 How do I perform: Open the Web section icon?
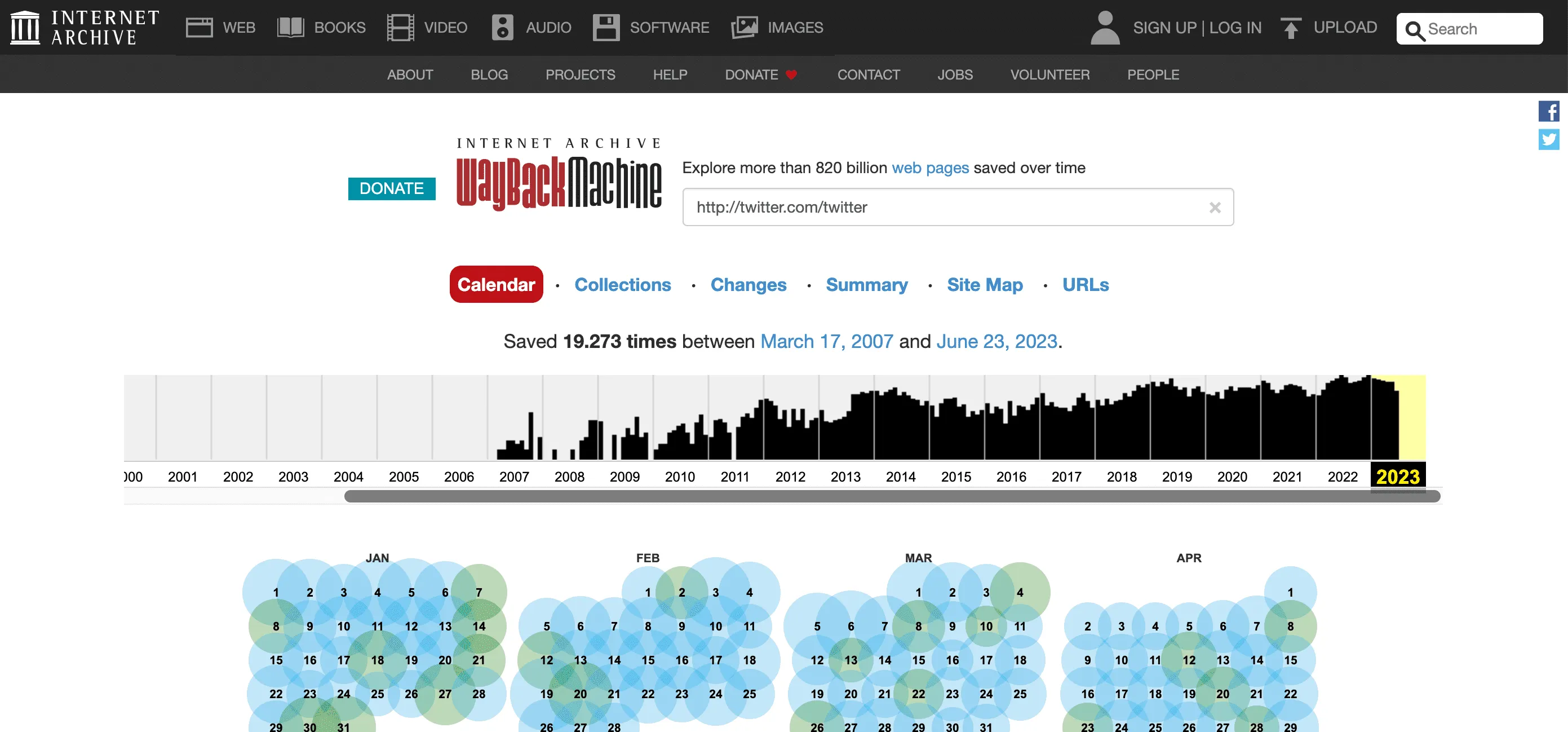(x=199, y=28)
